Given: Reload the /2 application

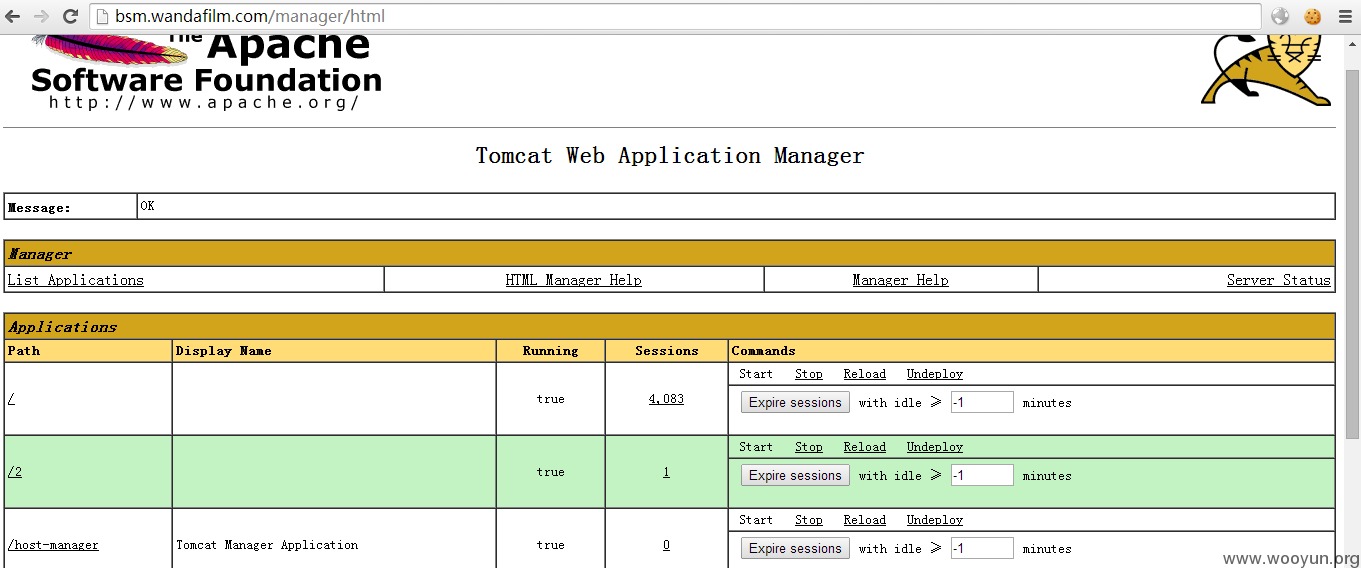Looking at the screenshot, I should click(x=865, y=447).
